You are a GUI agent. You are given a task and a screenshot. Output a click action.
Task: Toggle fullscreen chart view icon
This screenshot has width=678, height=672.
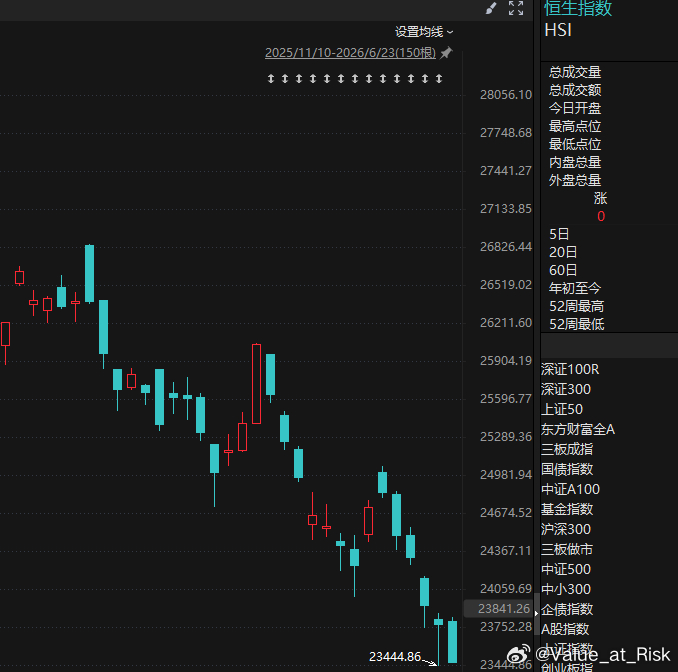[x=516, y=8]
